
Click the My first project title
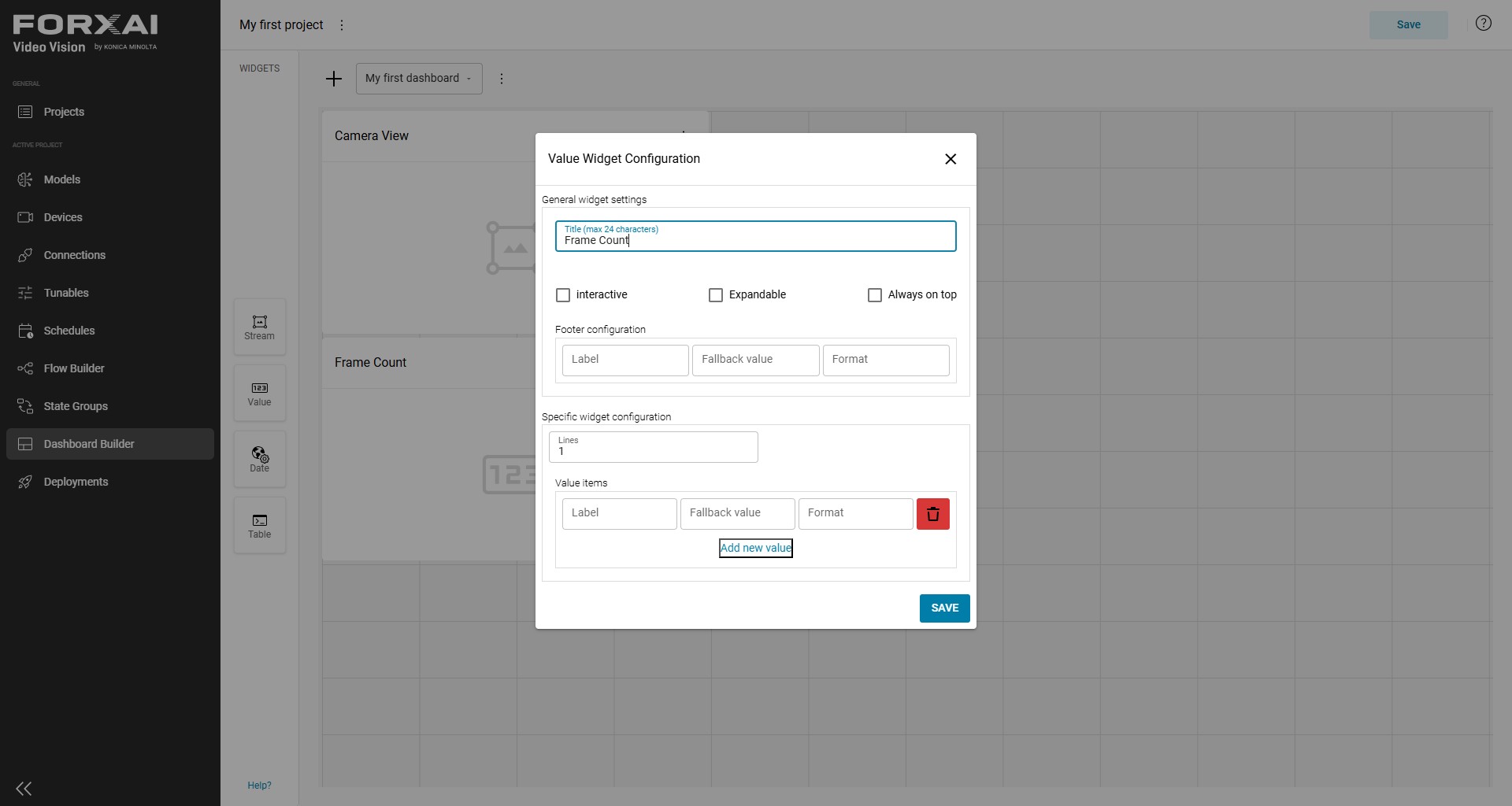(281, 25)
